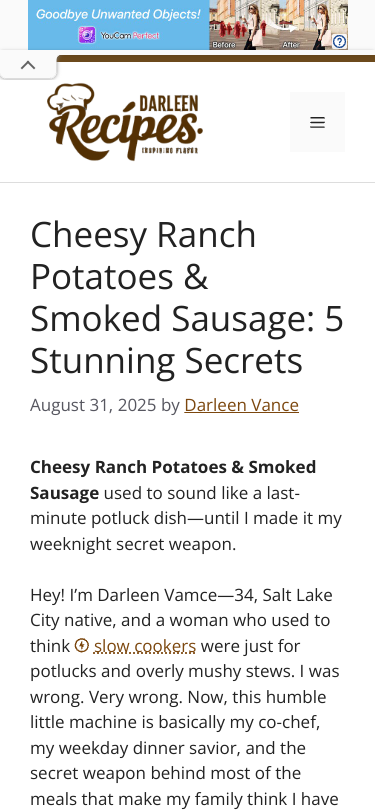Click the Recipes wordmark in the site logo

pyautogui.click(x=124, y=130)
